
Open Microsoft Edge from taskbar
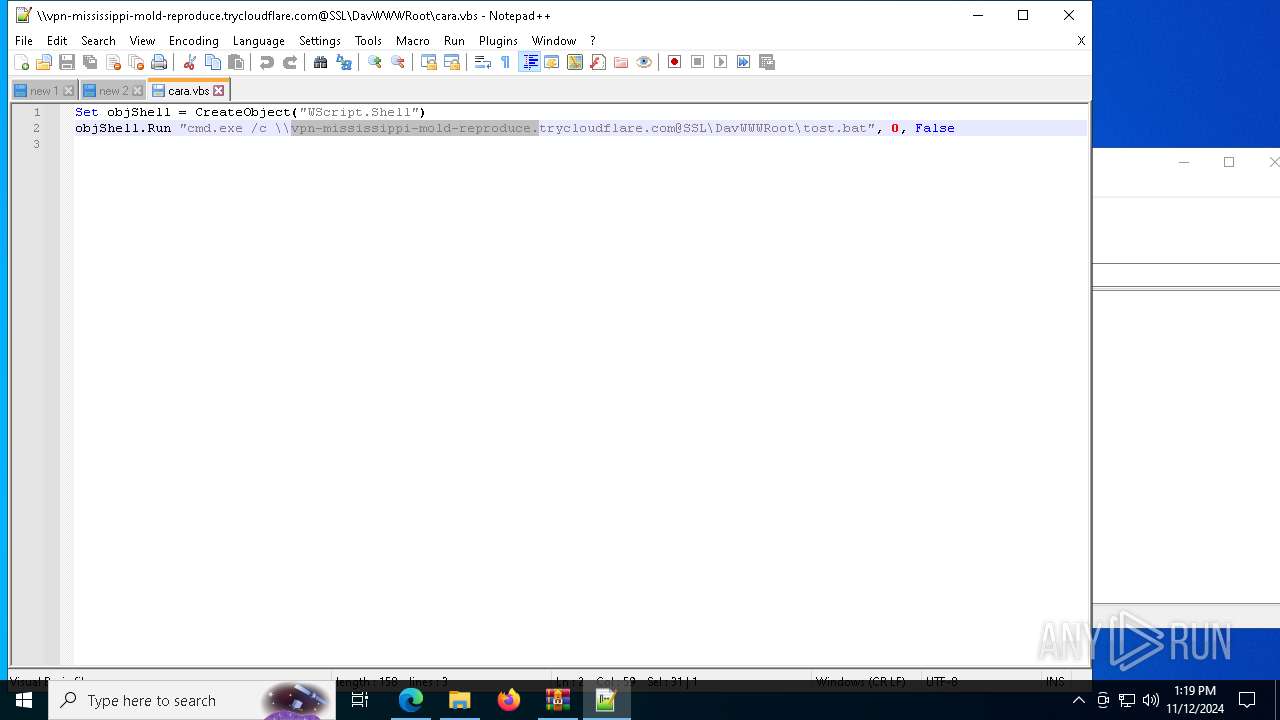tap(411, 700)
